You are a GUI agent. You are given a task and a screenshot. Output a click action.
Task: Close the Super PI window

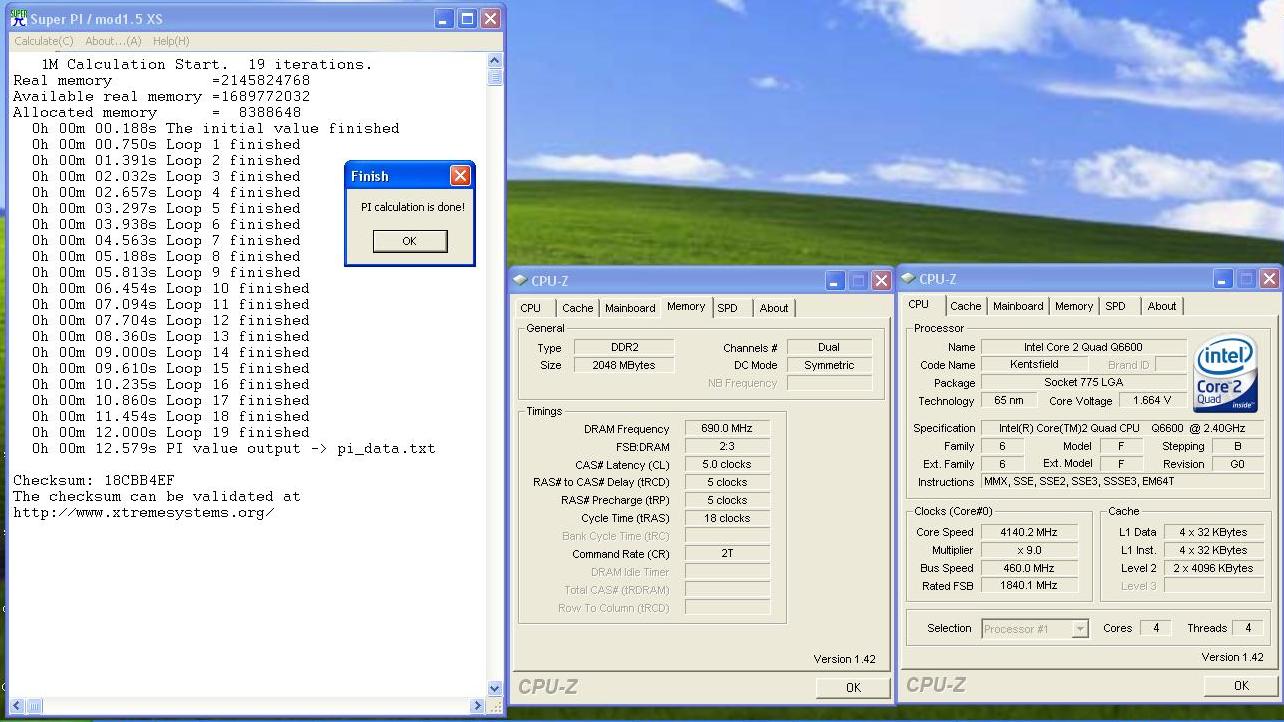[x=490, y=18]
